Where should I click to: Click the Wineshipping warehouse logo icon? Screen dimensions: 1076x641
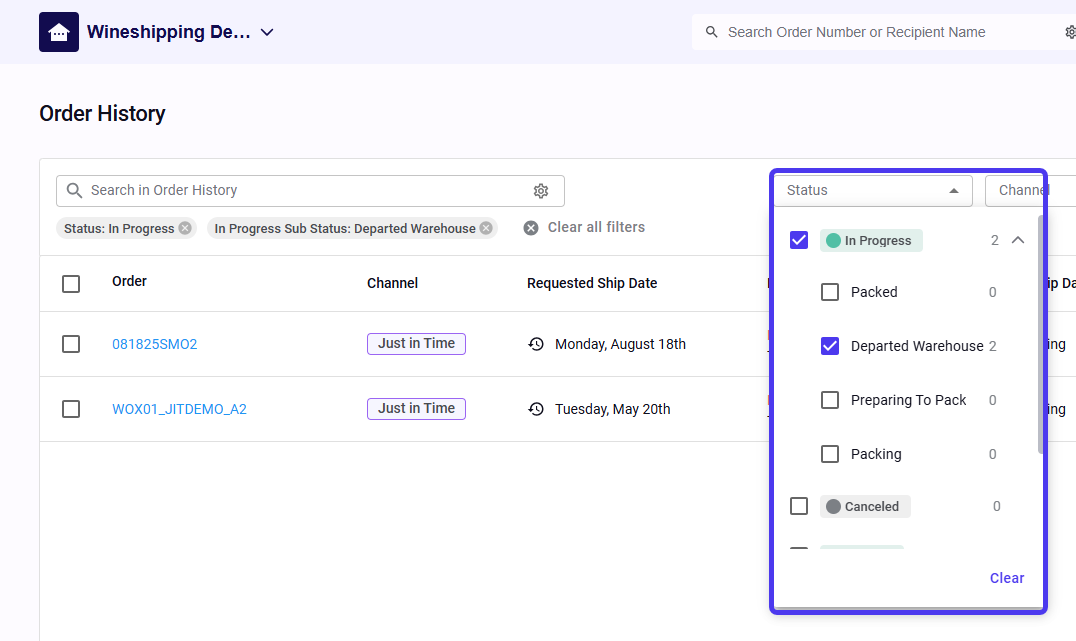tap(59, 32)
